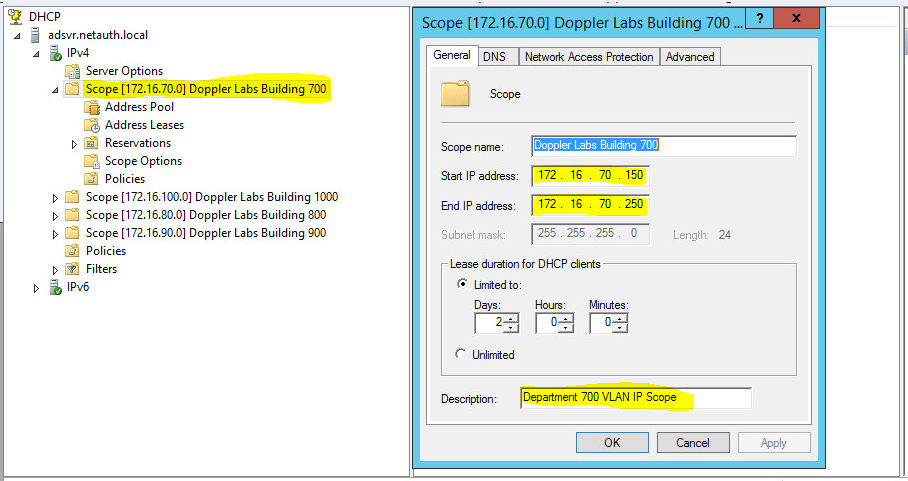
Task: Select the Limited to lease duration option
Action: 462,284
